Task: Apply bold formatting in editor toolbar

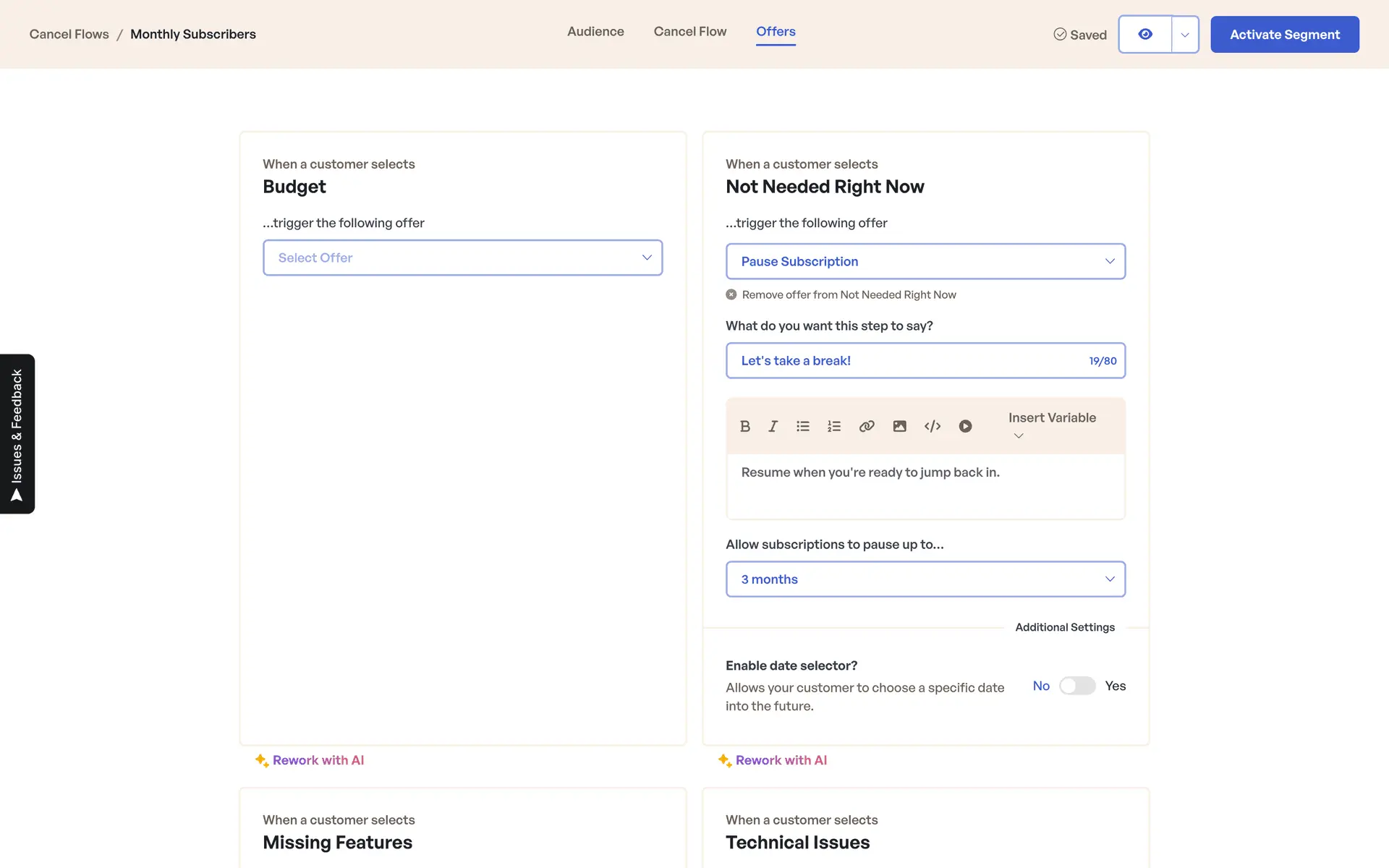Action: click(745, 426)
